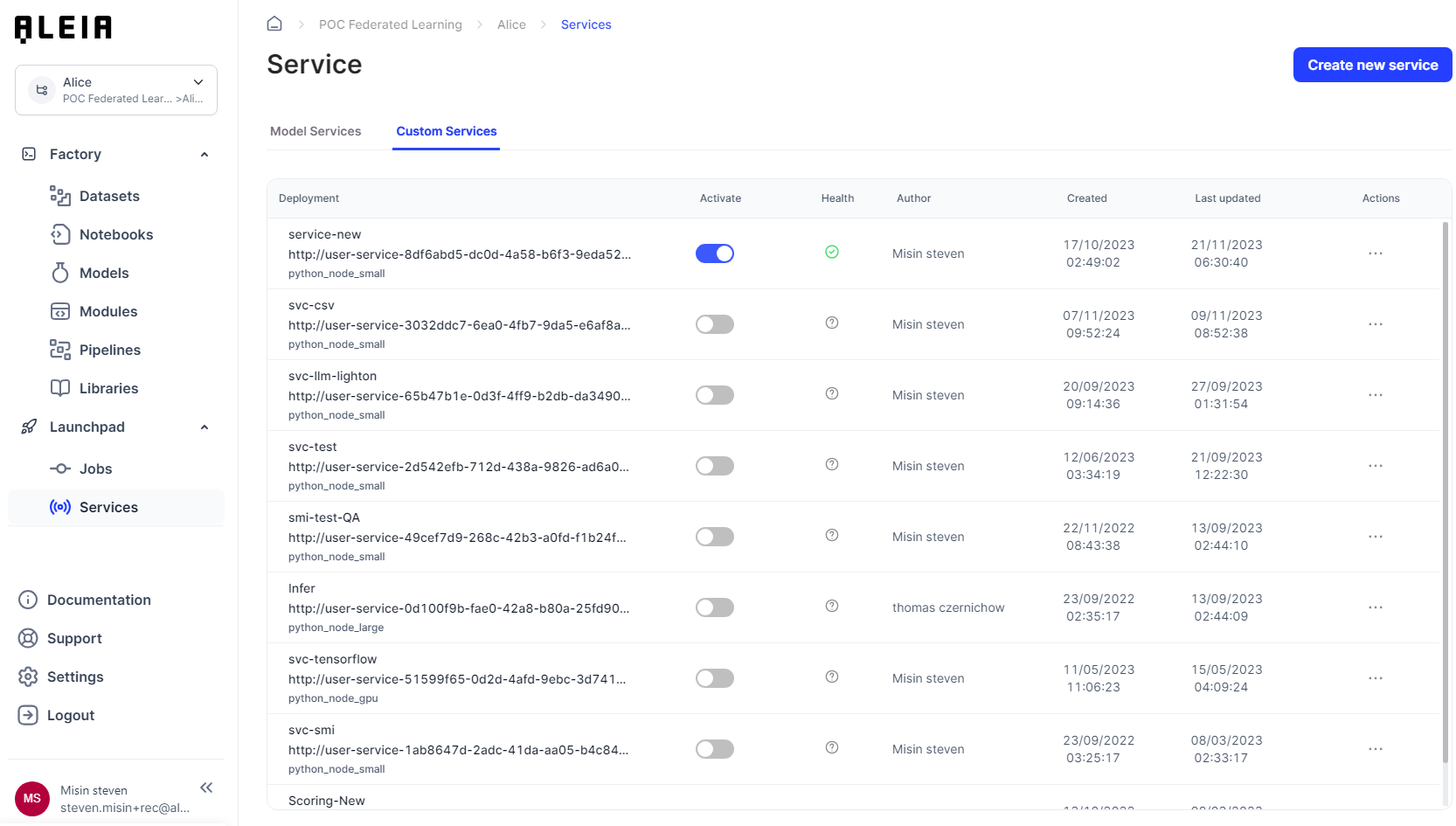Open the Models page
Viewport: 1456px width, 826px height.
104,273
